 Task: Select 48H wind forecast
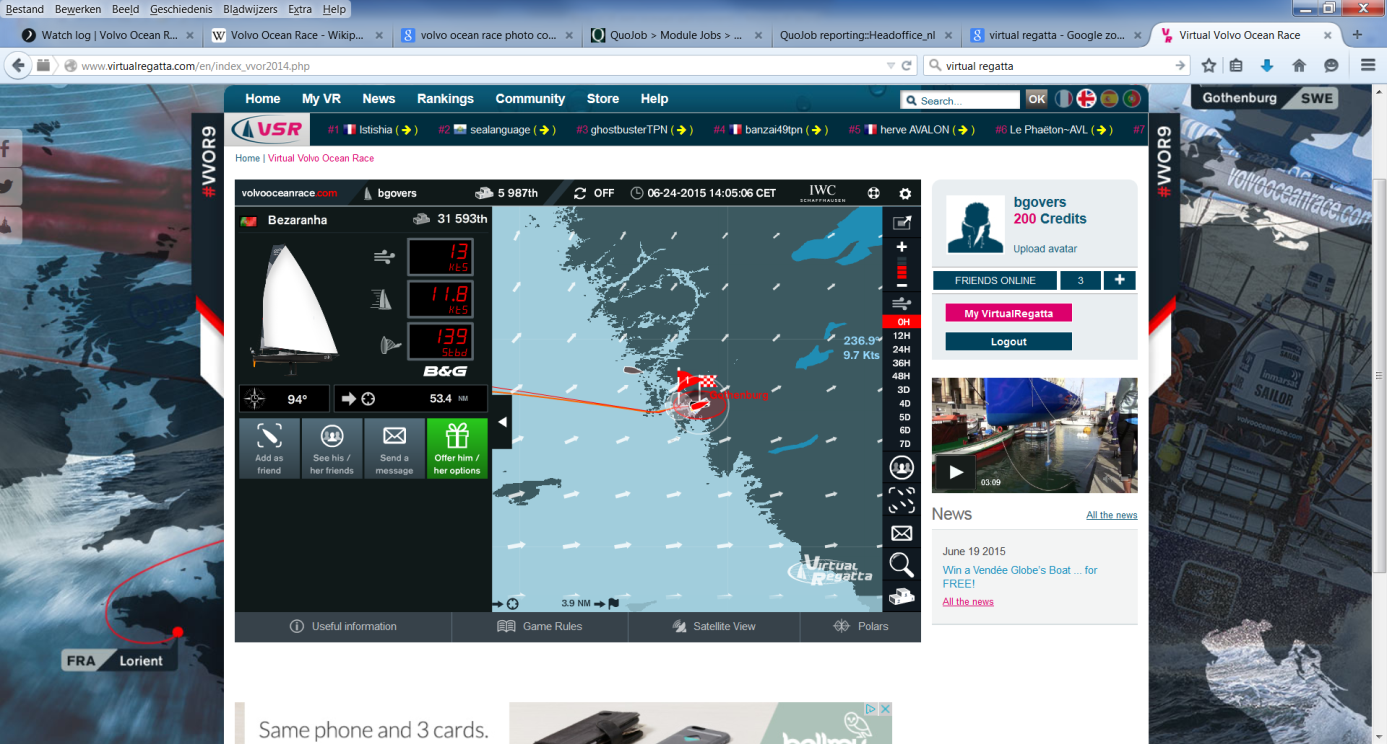point(903,376)
